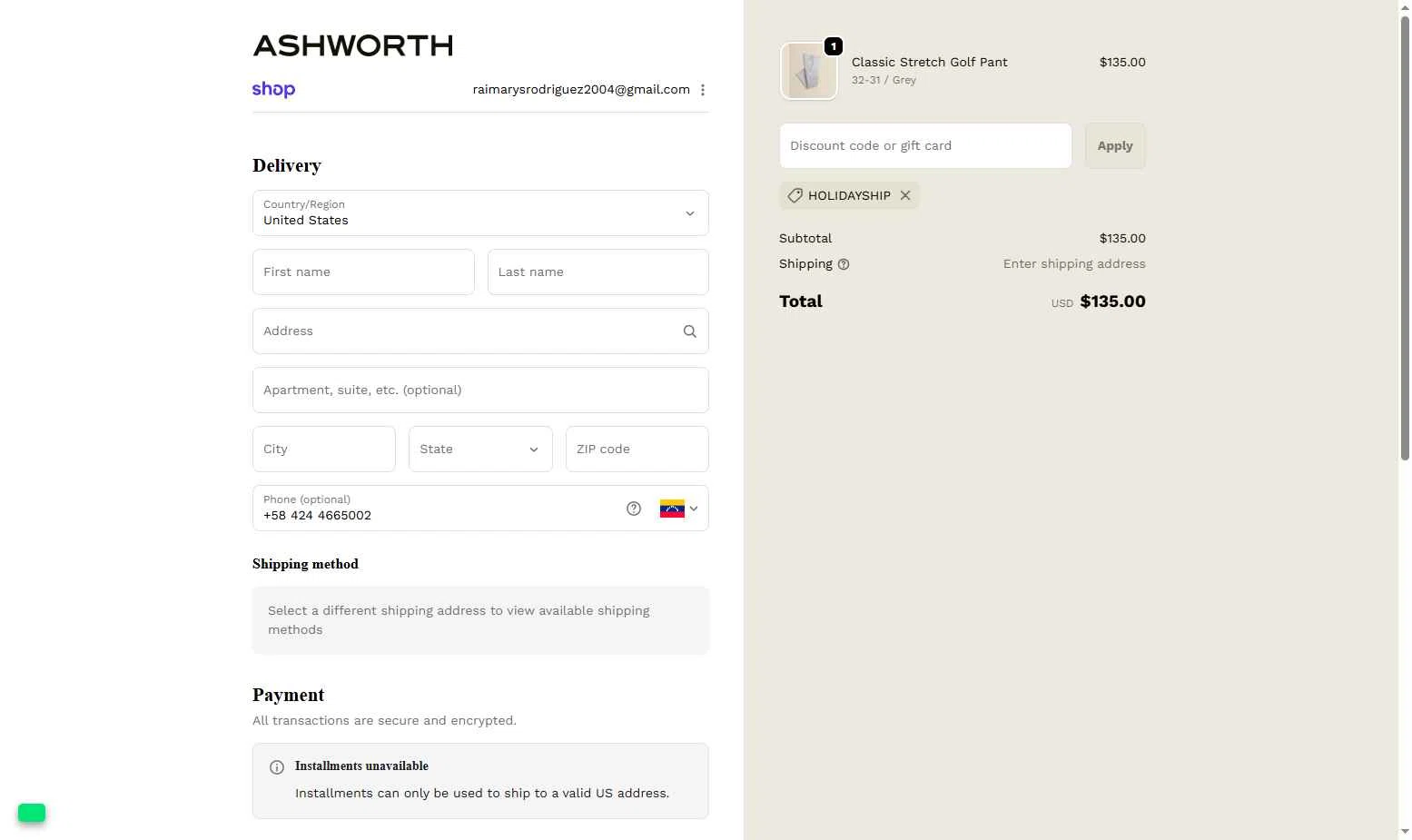The height and width of the screenshot is (840, 1412).
Task: Click the Classic Stretch Golf Pant thumbnail
Action: point(808,71)
